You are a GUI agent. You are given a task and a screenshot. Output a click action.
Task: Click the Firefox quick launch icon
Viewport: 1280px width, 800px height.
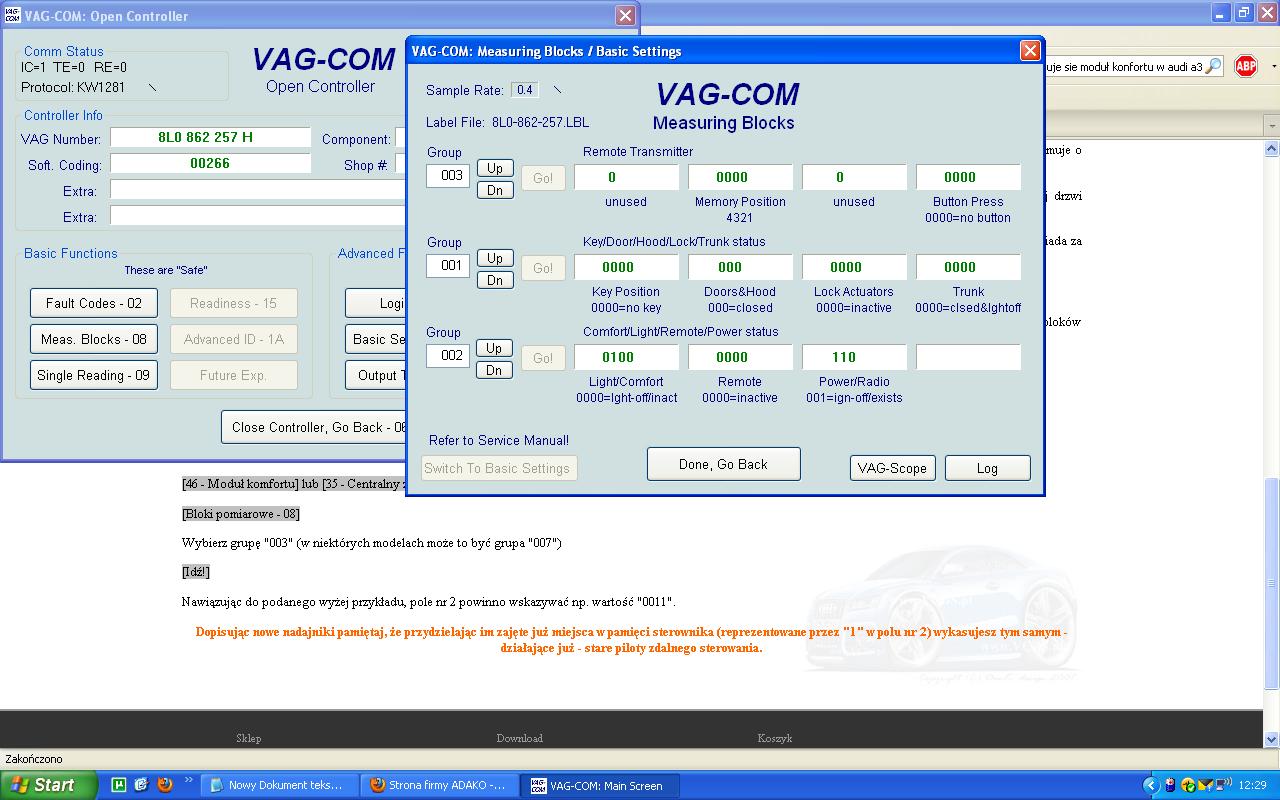click(165, 785)
